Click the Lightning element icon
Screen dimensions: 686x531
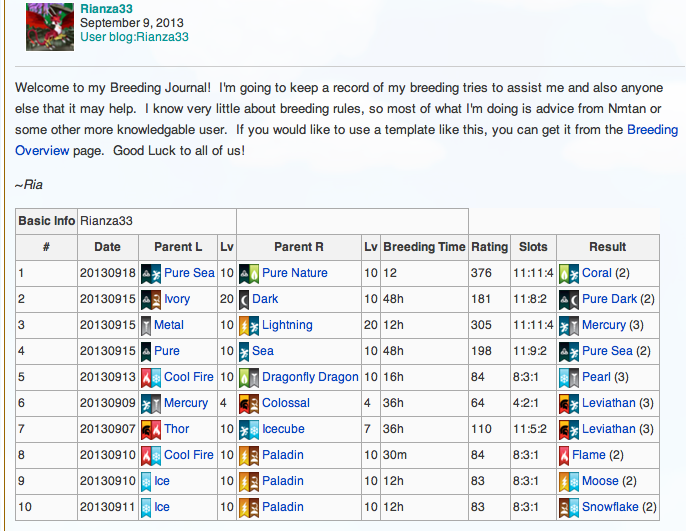tap(249, 325)
